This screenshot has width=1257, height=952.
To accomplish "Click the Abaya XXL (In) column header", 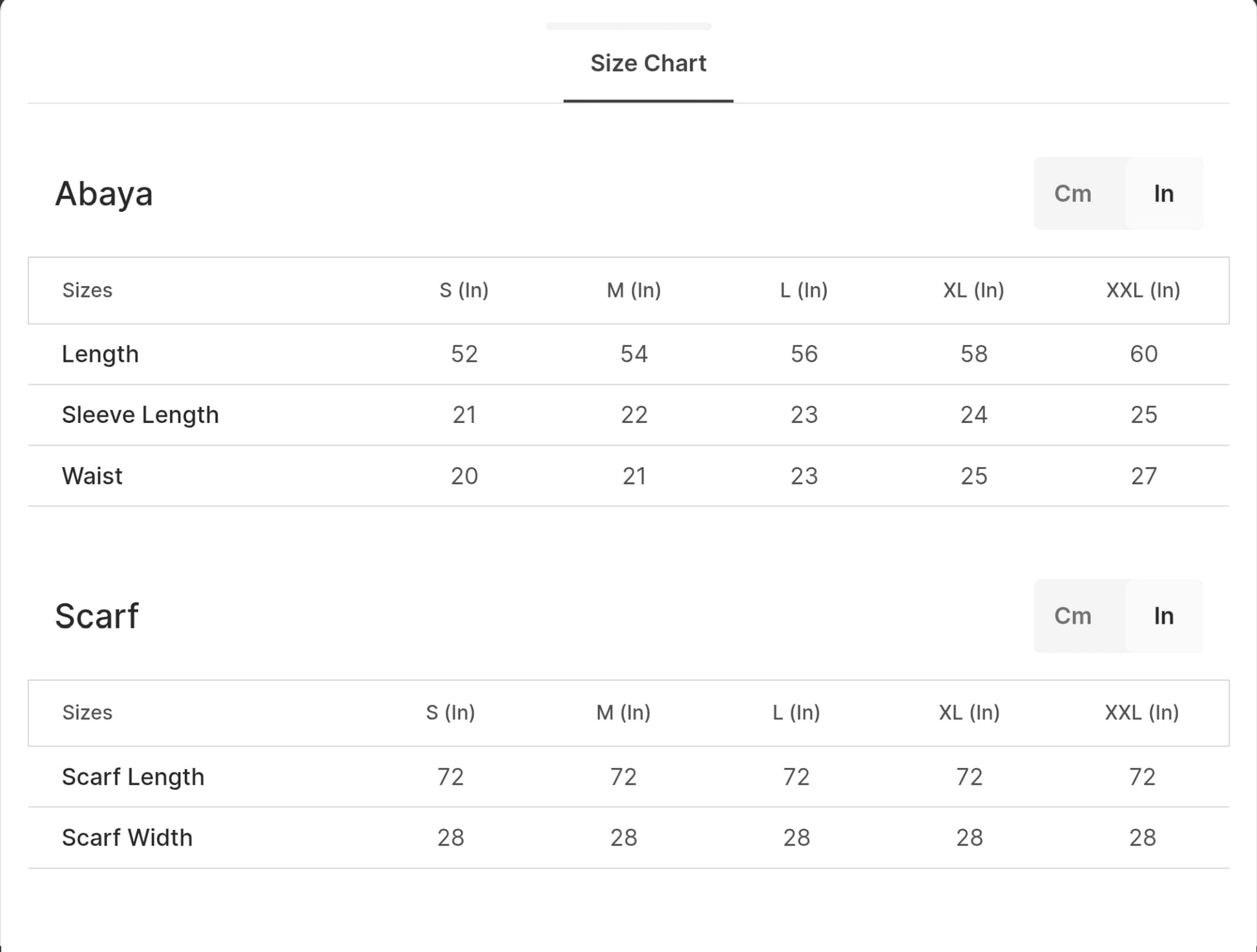I will pos(1143,291).
